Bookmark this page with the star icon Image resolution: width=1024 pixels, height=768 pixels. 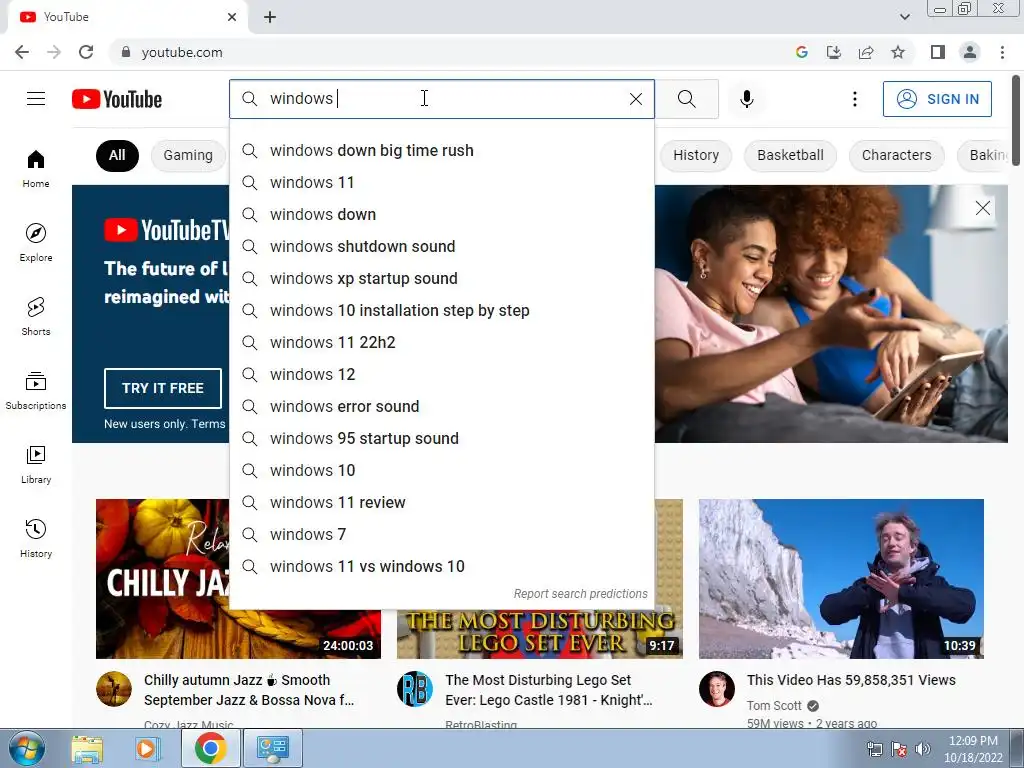[898, 52]
